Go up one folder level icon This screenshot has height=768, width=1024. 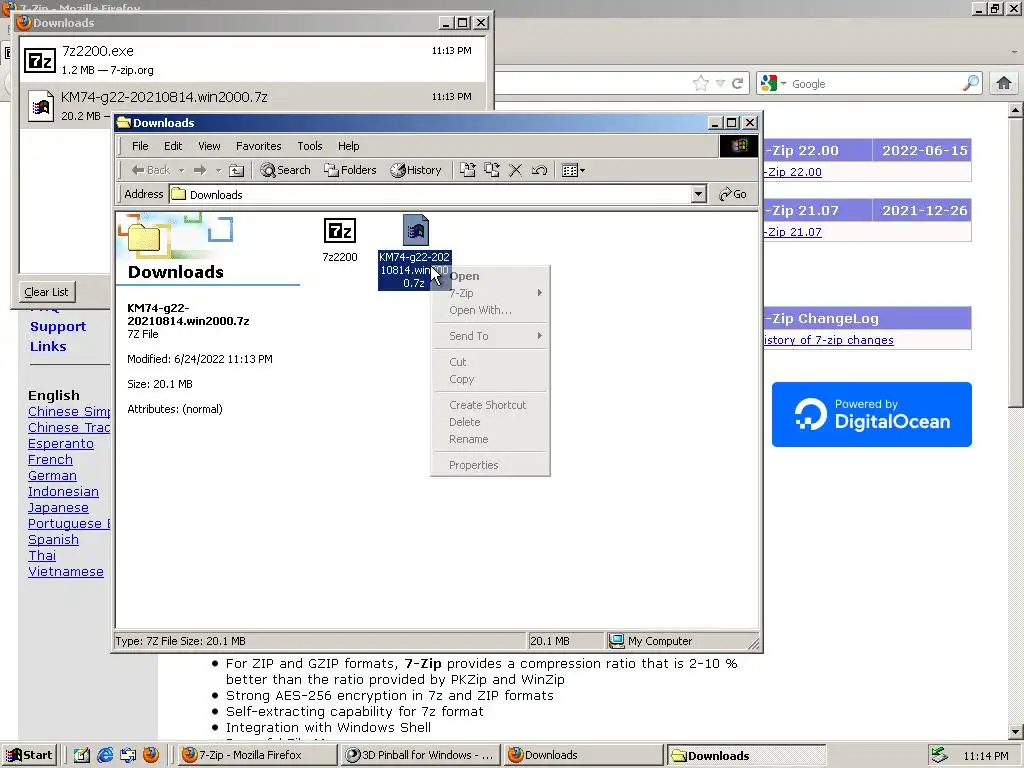(236, 170)
